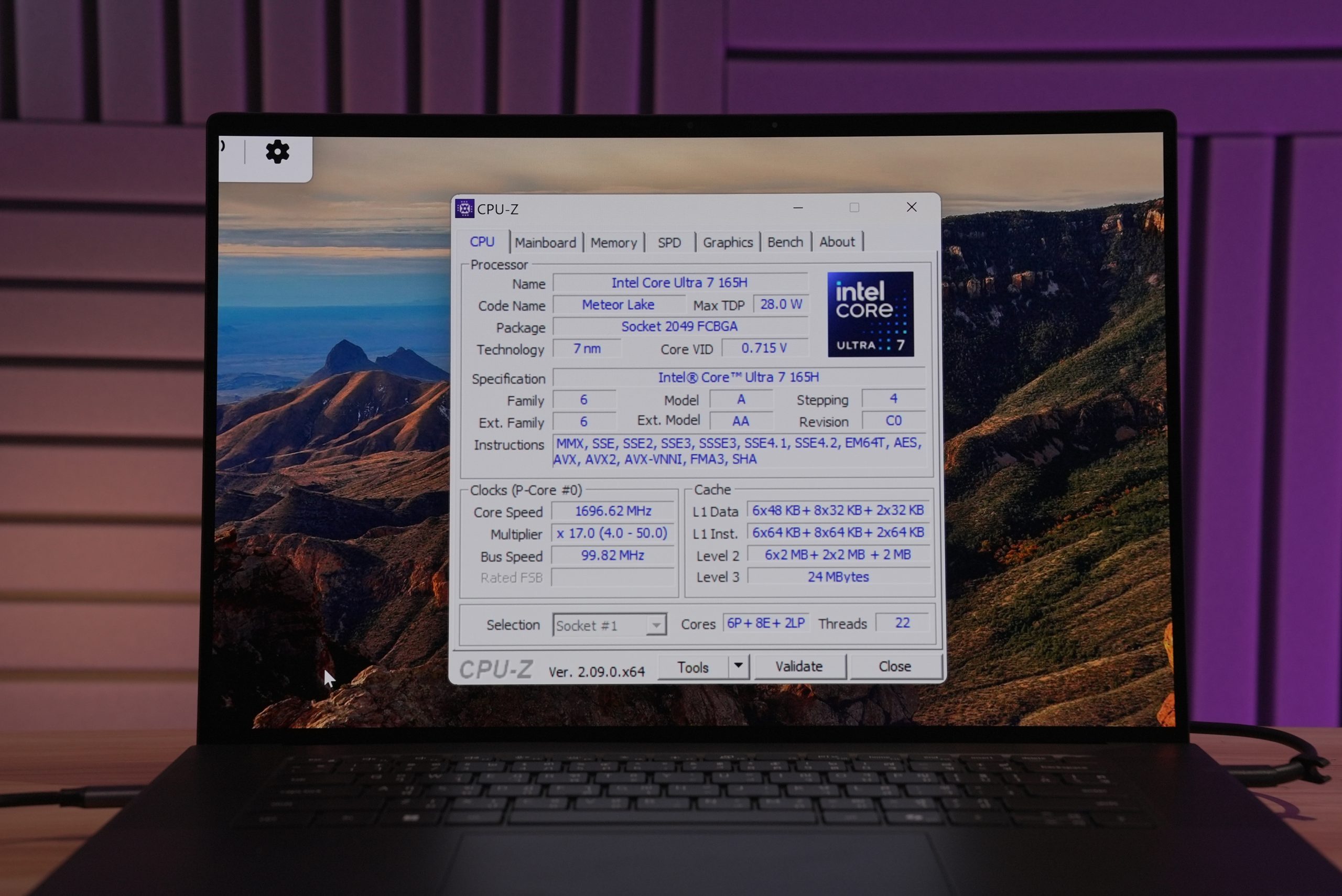Open the Socket #1 selection dropdown

click(x=609, y=625)
